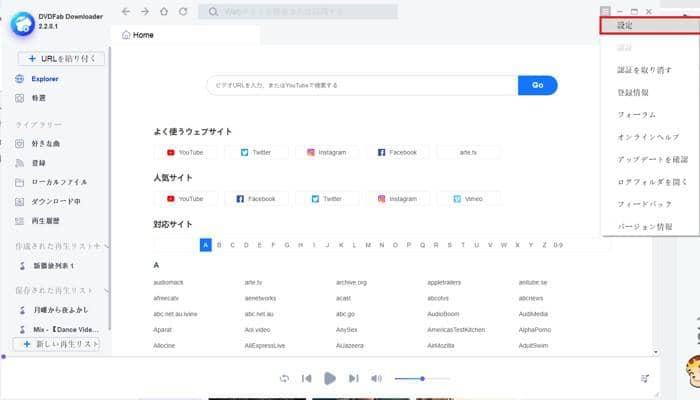
Task: Select オンラインヘルプ menu entry
Action: 650,137
